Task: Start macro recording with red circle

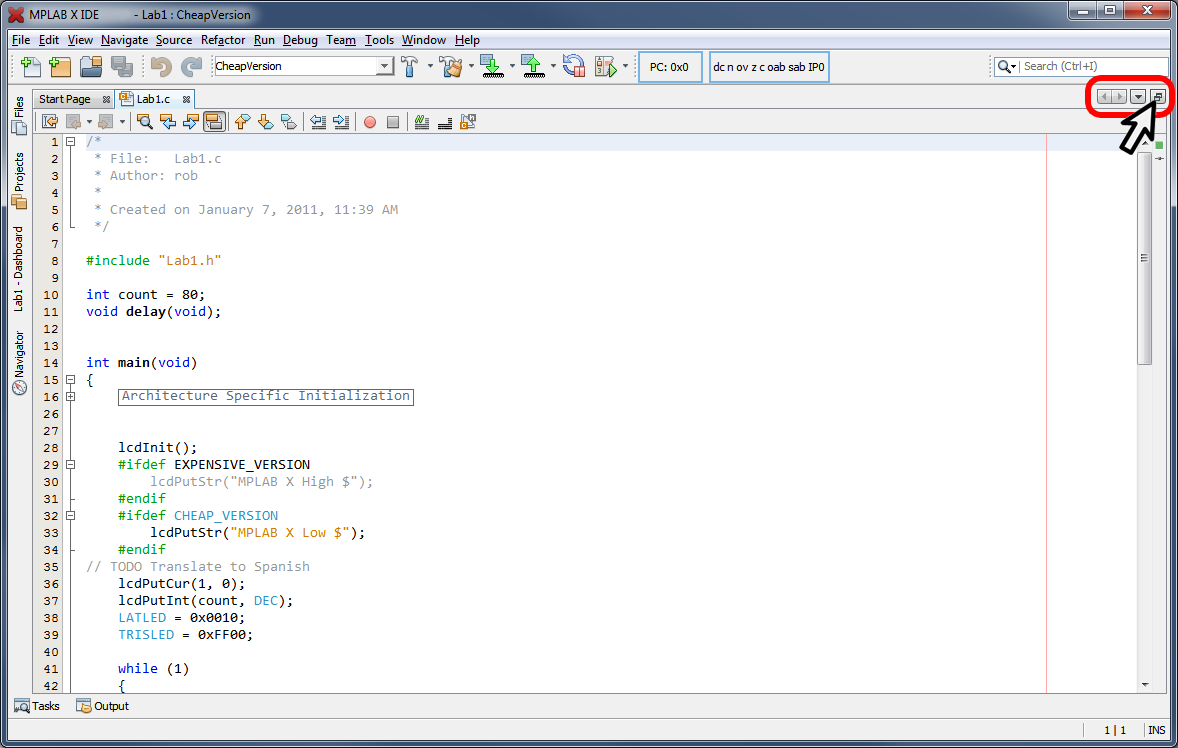Action: [x=370, y=122]
